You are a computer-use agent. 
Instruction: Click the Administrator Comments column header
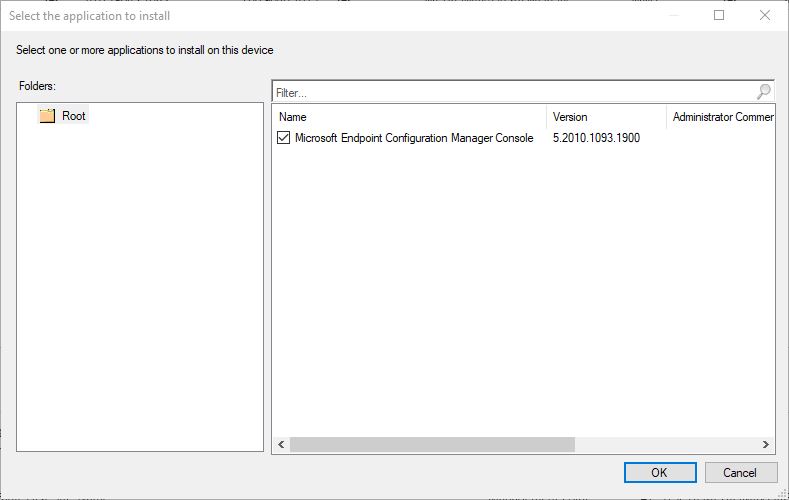[x=721, y=117]
